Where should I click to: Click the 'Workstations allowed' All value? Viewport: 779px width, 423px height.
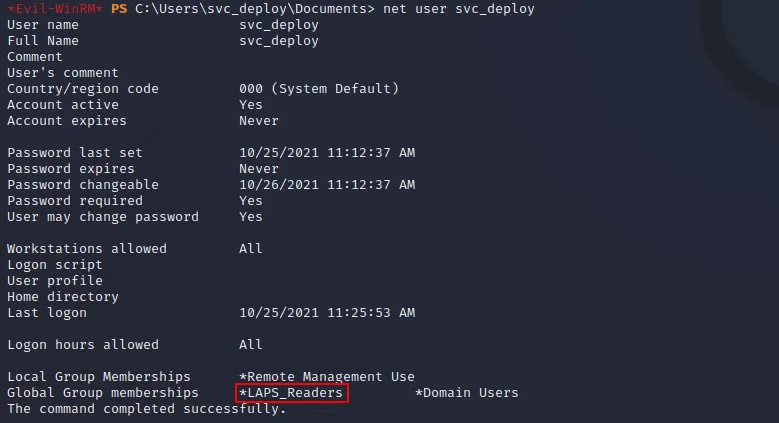coord(250,249)
